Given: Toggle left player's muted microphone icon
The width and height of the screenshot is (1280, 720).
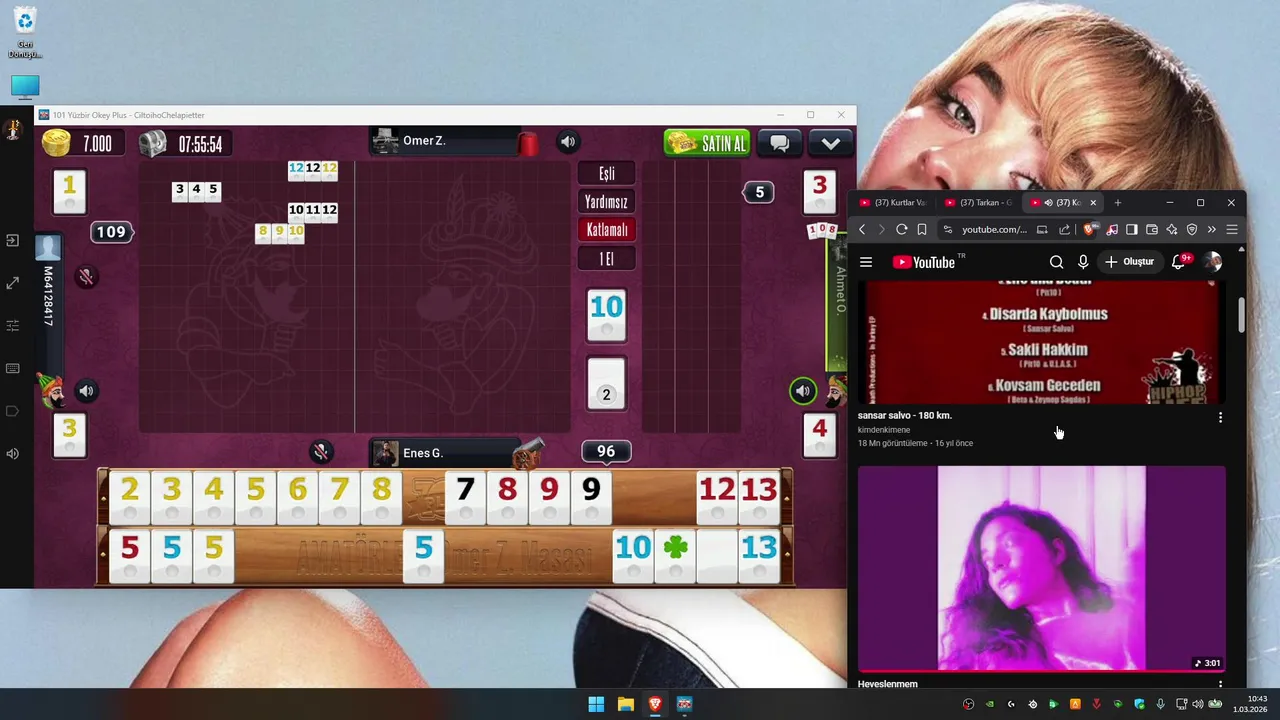Looking at the screenshot, I should (x=86, y=277).
